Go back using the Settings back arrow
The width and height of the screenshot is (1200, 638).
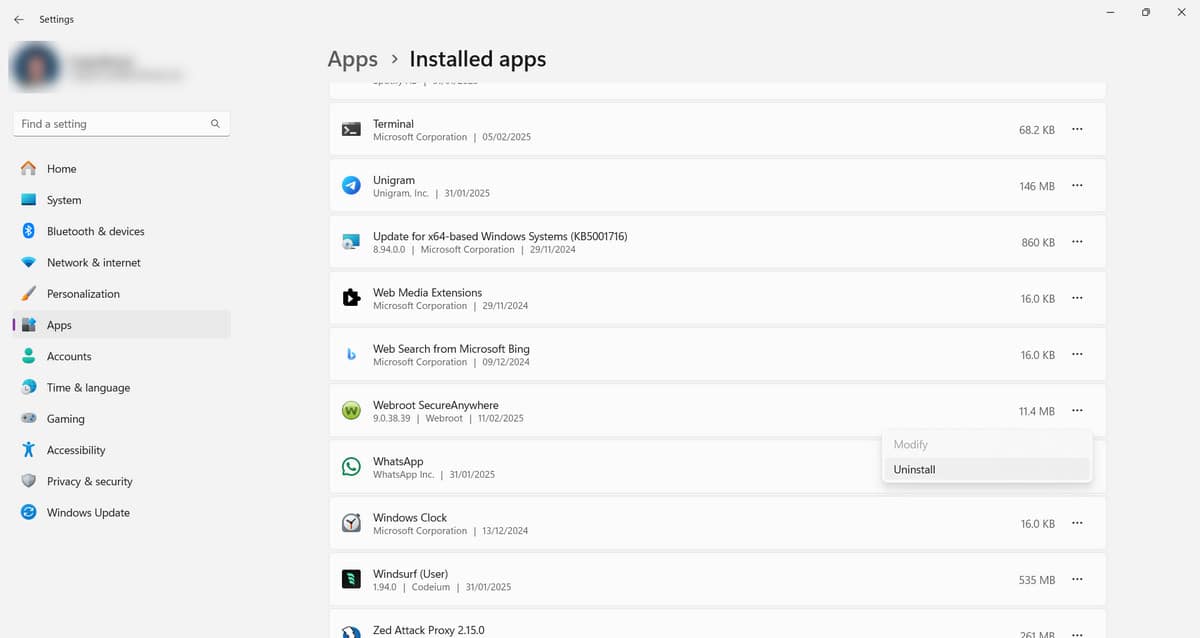tap(19, 19)
